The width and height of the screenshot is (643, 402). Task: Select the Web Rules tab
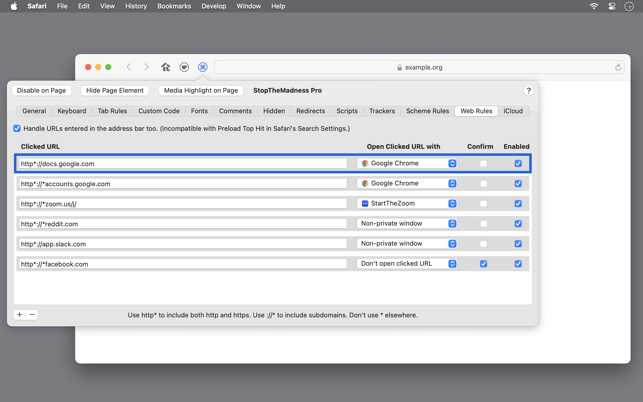(476, 111)
